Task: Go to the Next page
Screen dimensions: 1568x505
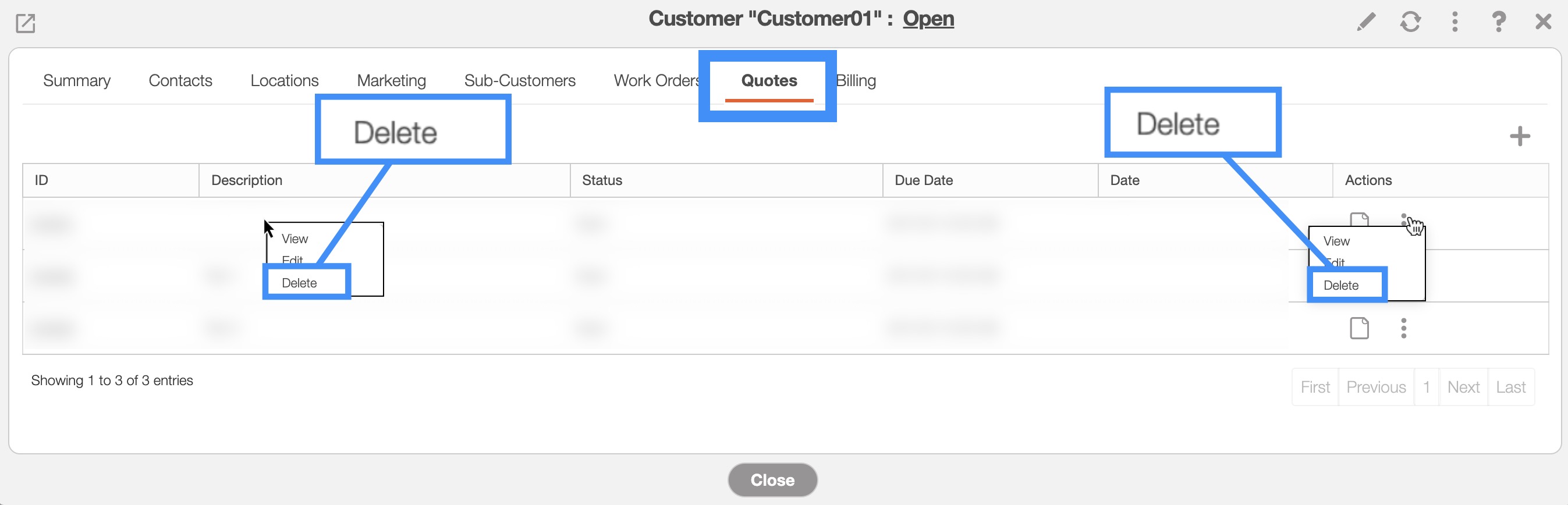Action: 1463,387
